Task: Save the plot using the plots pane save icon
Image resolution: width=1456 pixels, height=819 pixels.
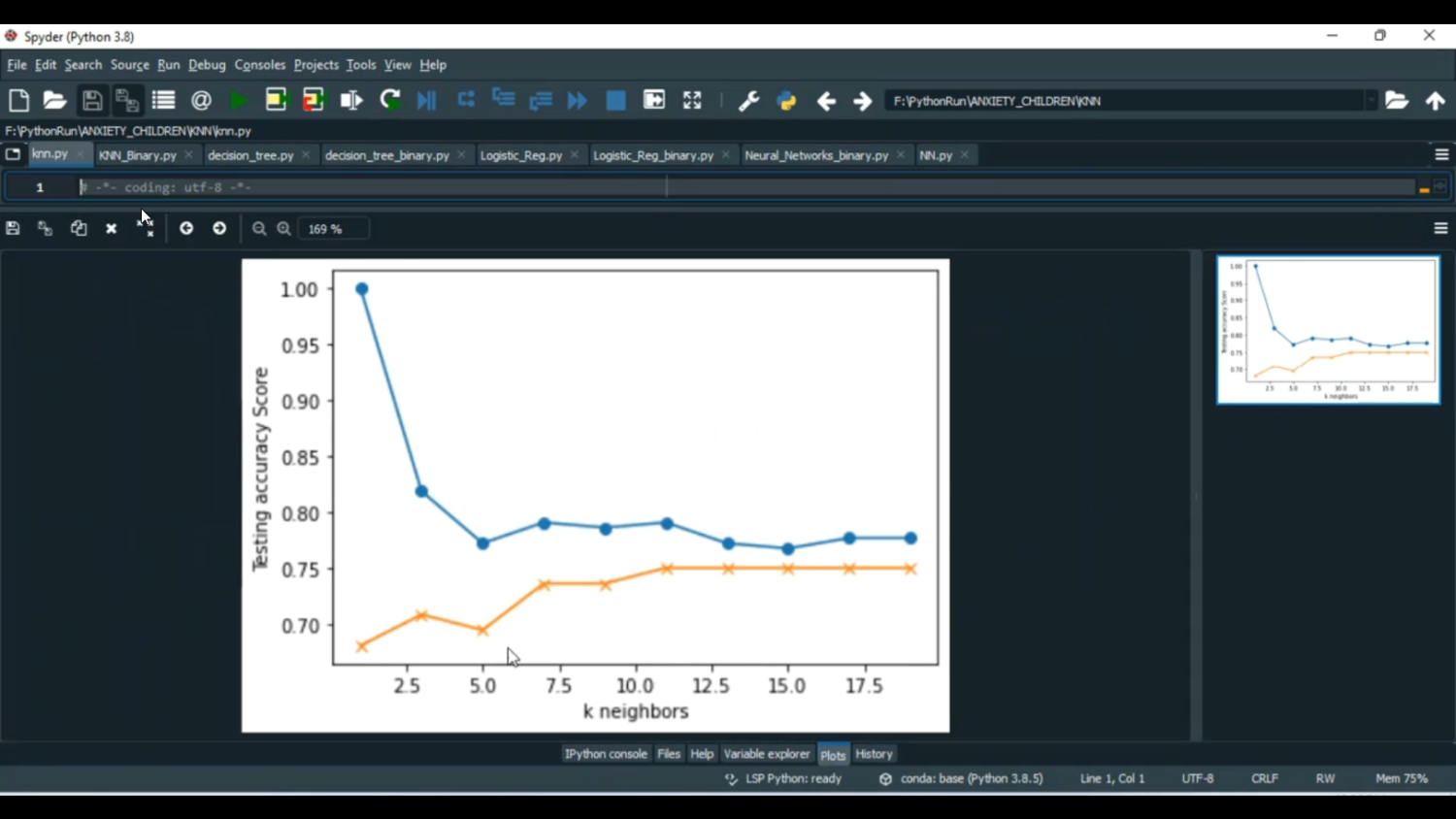Action: click(x=13, y=229)
